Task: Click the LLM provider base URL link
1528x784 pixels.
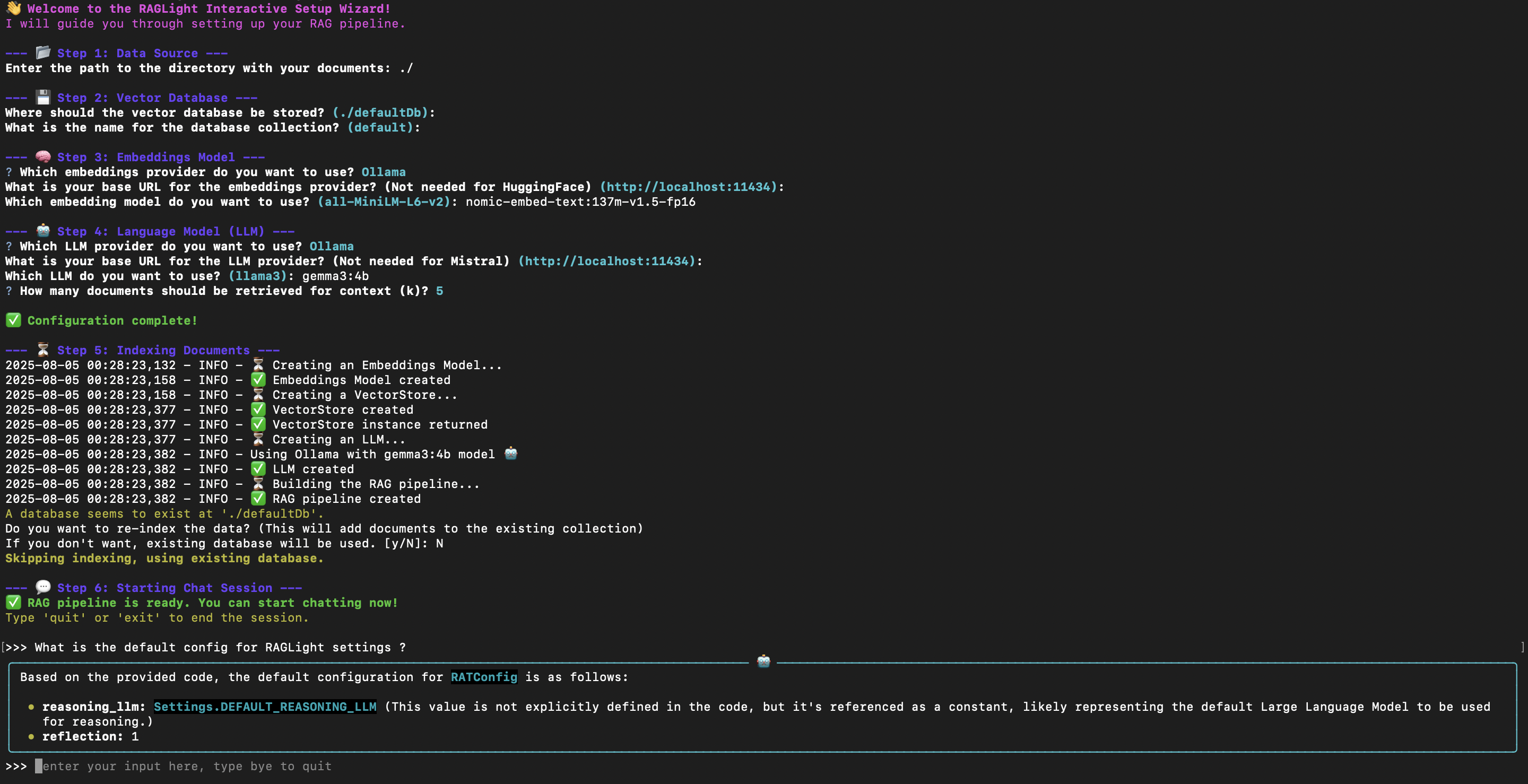Action: (x=606, y=261)
